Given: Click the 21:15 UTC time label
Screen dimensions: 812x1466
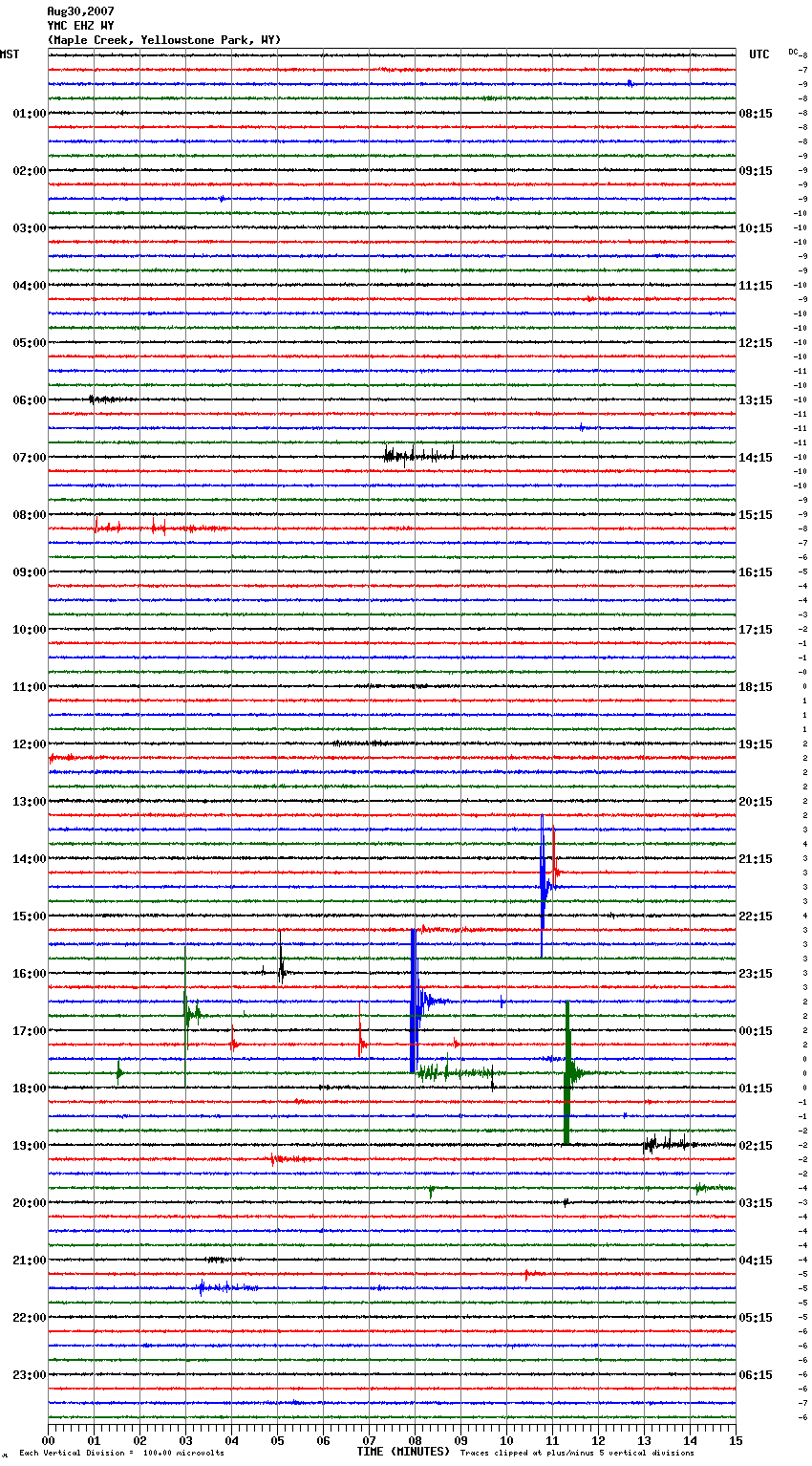Looking at the screenshot, I should (x=756, y=859).
